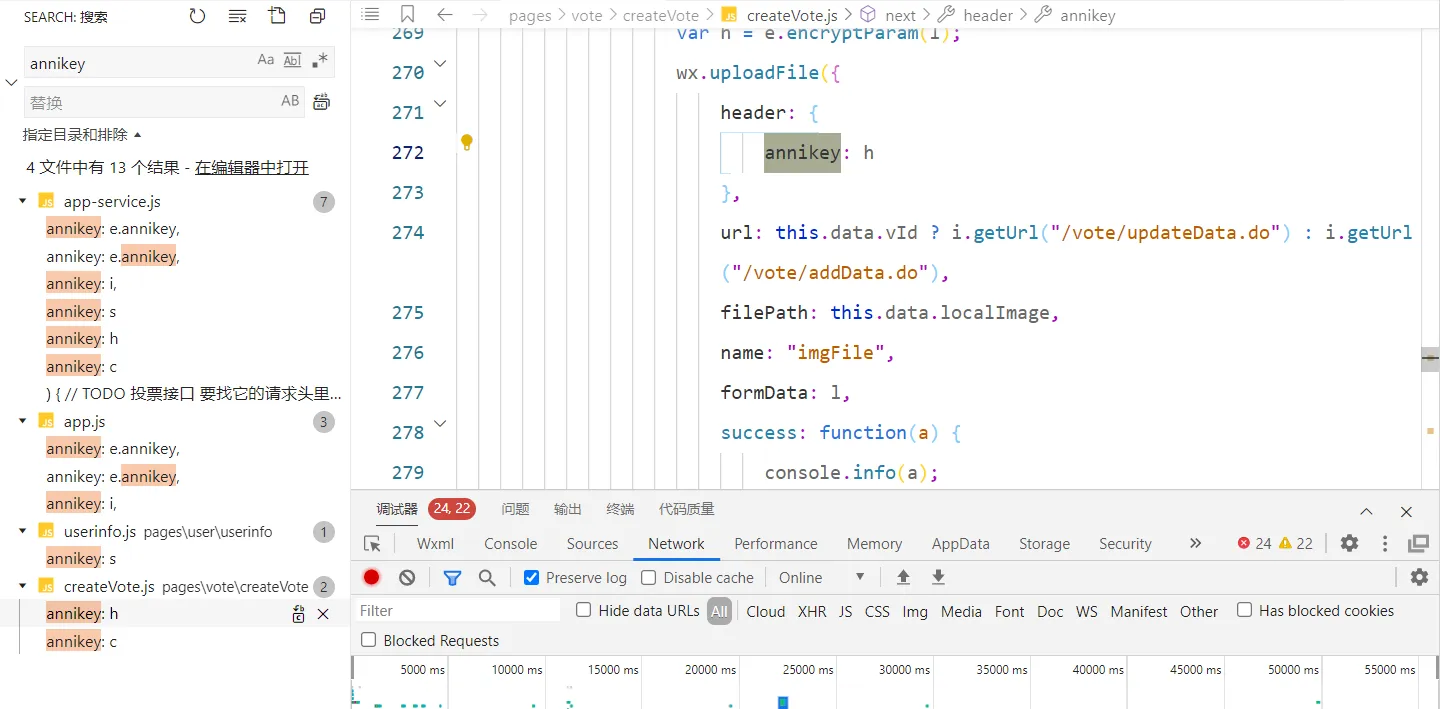This screenshot has height=709, width=1440.
Task: Clear the network log
Action: click(x=407, y=577)
